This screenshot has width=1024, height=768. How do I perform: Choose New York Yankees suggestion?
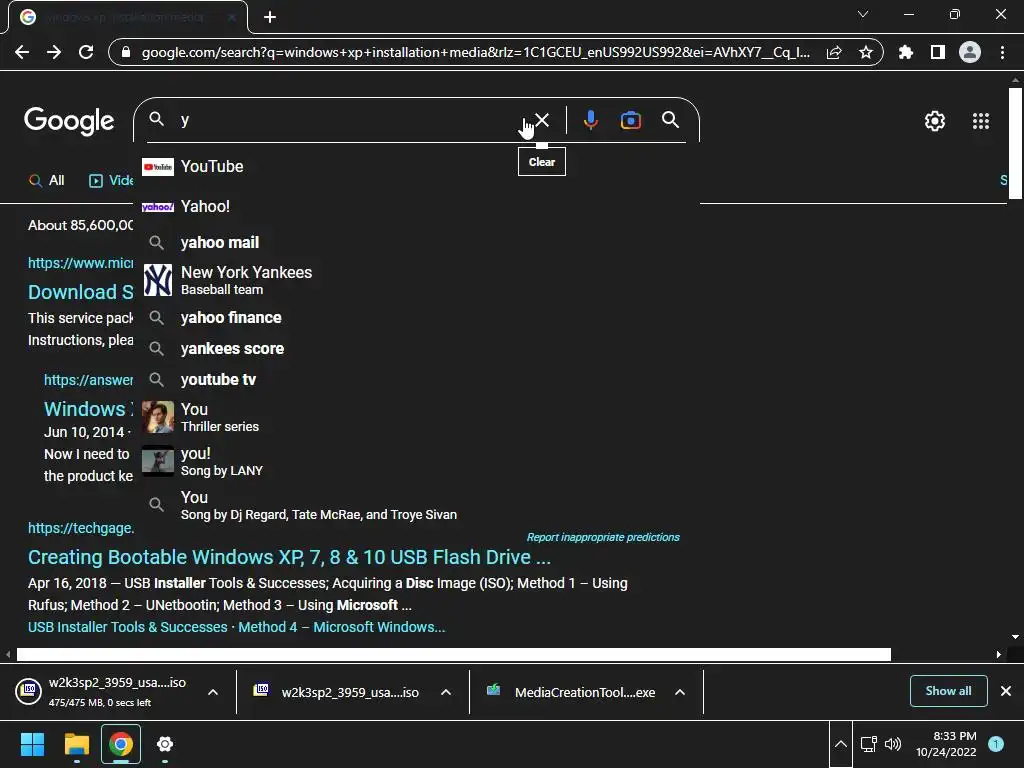coord(415,280)
